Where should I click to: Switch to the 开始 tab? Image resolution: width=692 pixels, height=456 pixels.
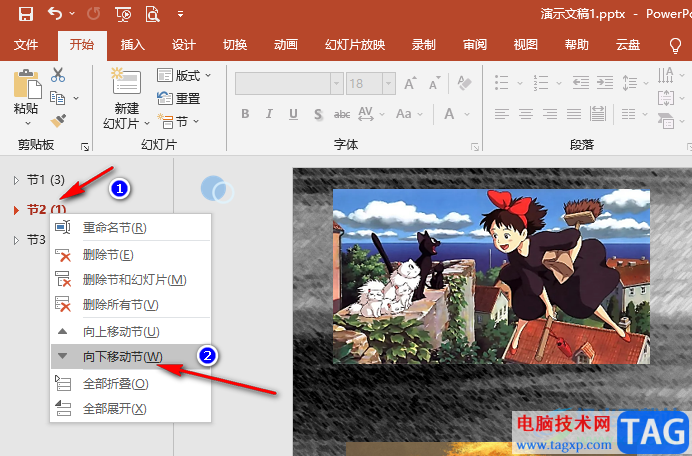coord(82,45)
